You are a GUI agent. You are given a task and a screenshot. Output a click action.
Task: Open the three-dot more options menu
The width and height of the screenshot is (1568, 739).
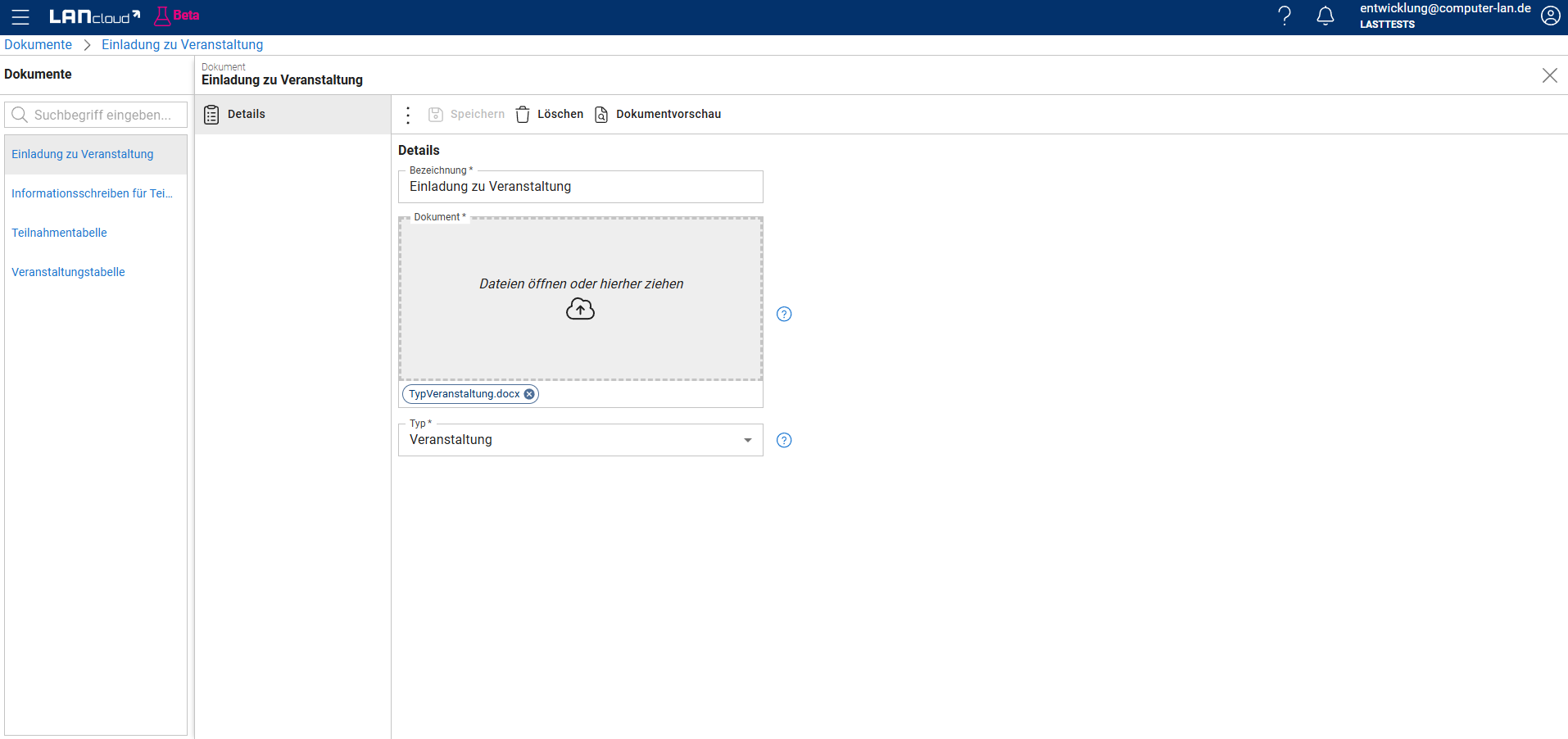coord(408,115)
